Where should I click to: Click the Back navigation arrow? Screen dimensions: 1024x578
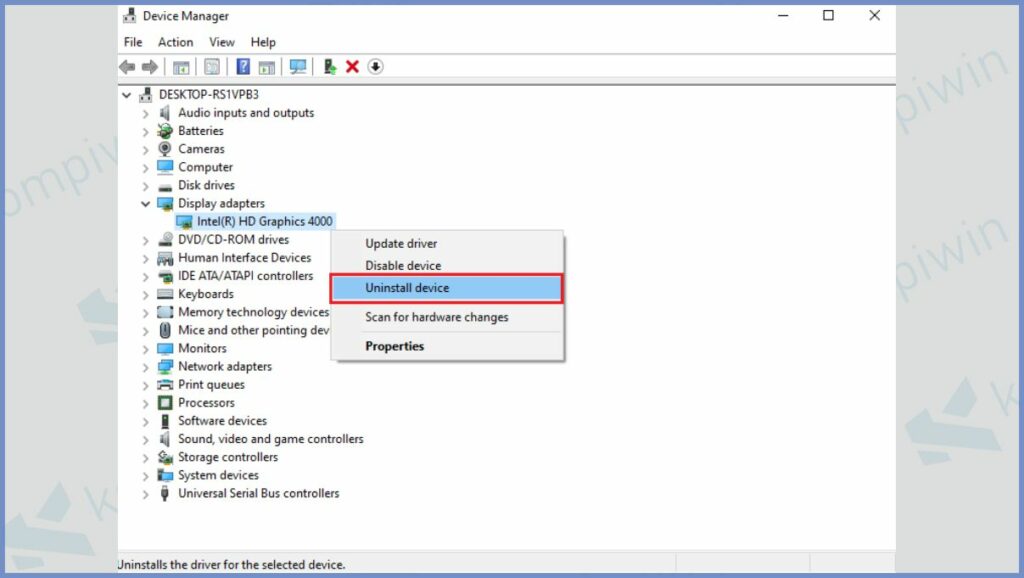point(127,66)
